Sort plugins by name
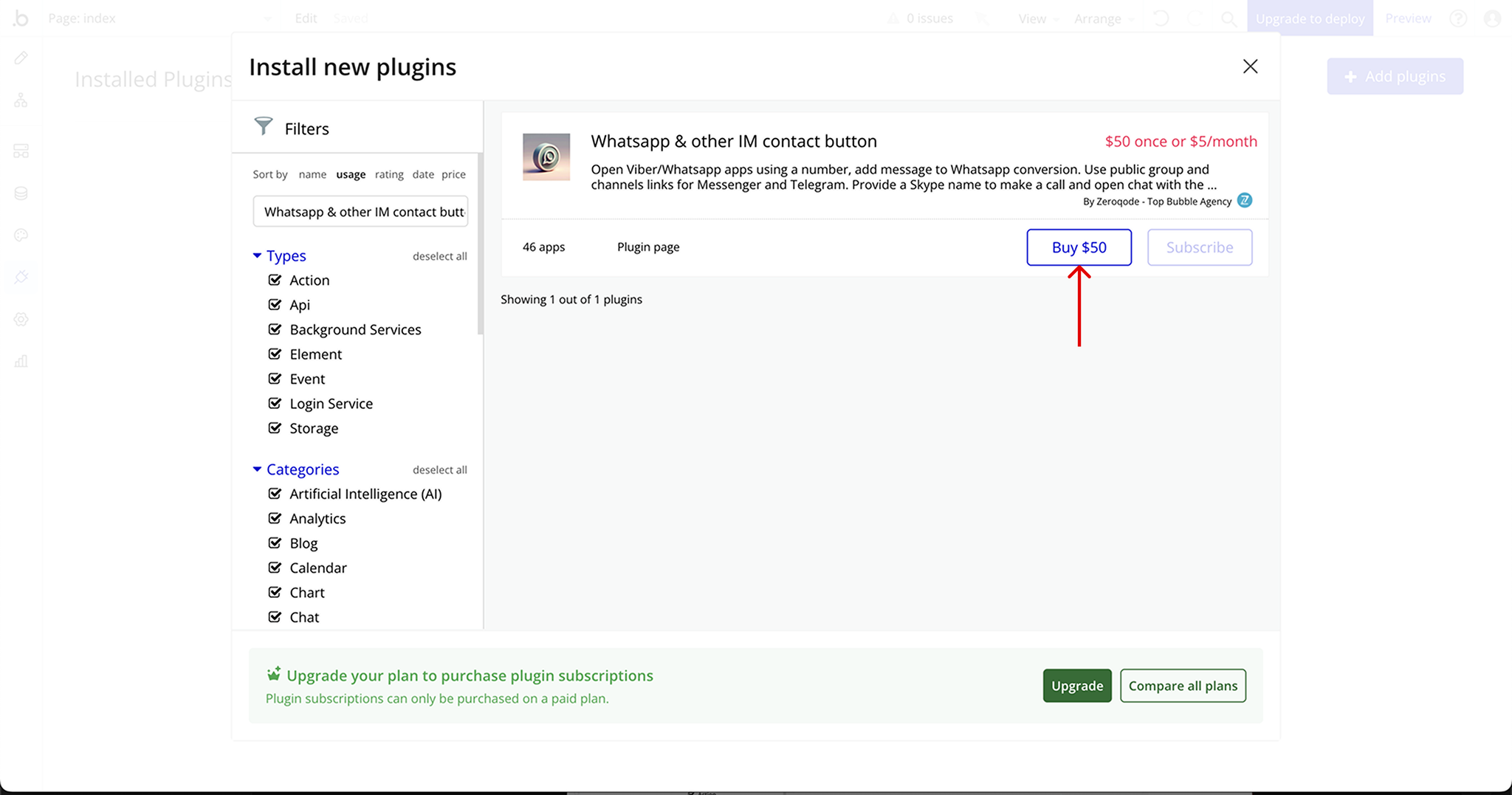1512x795 pixels. pos(312,174)
